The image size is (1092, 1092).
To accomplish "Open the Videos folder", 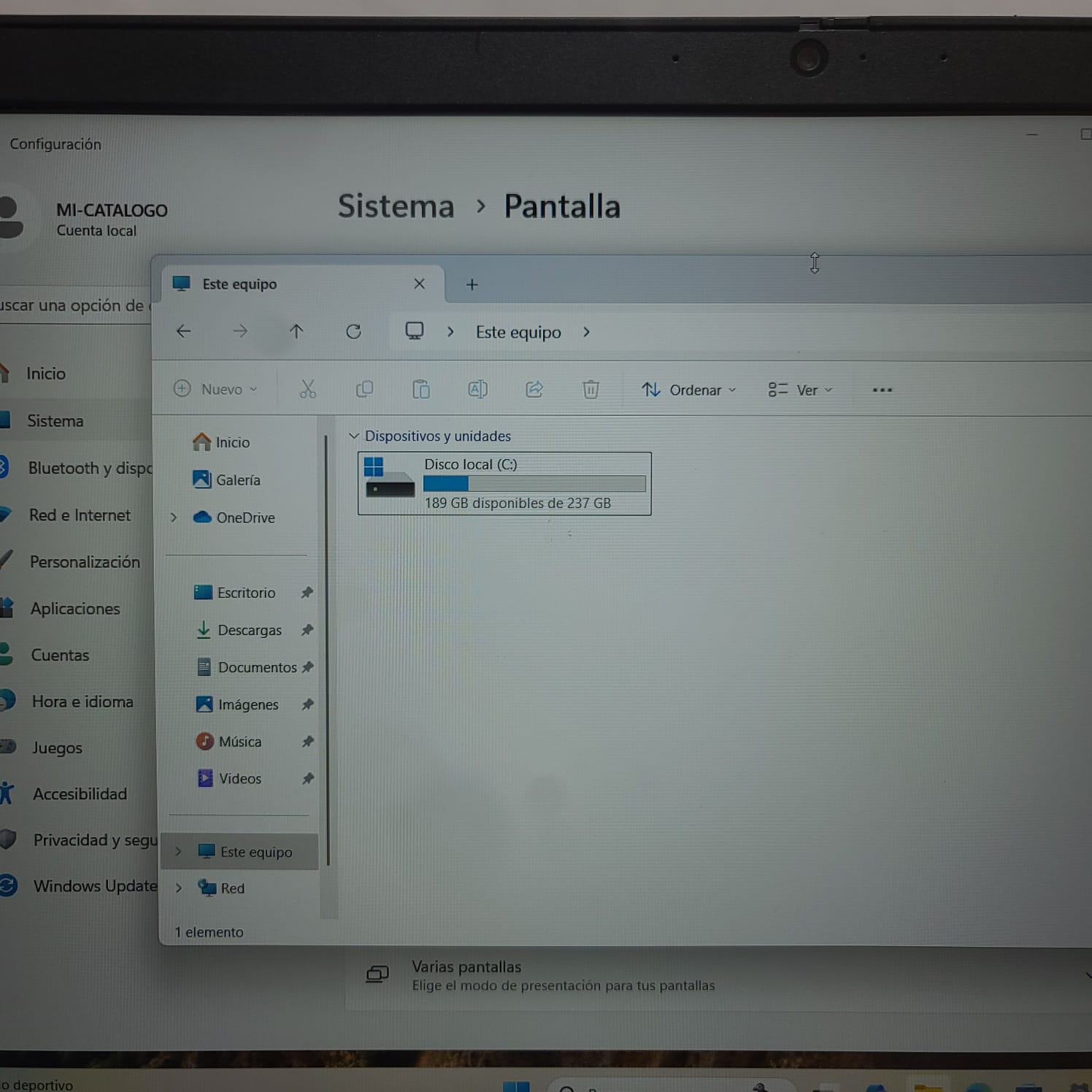I will [229, 779].
